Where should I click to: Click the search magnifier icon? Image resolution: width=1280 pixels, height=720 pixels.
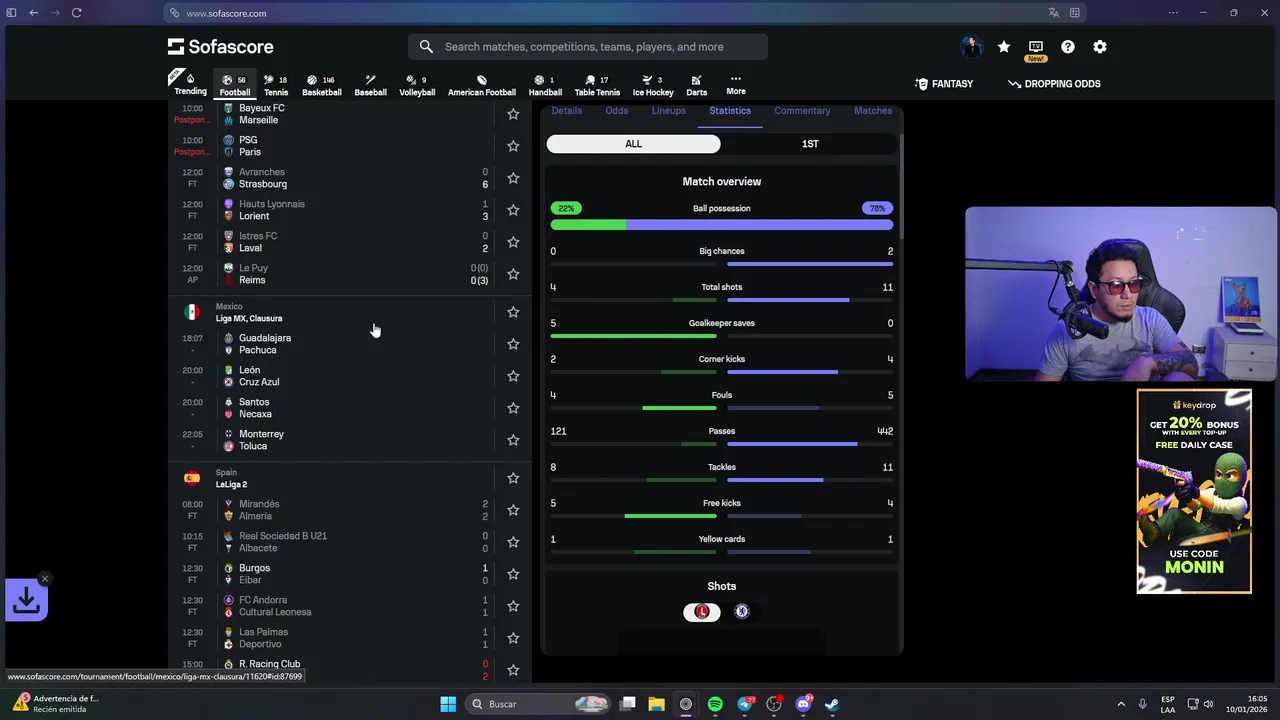[x=426, y=47]
